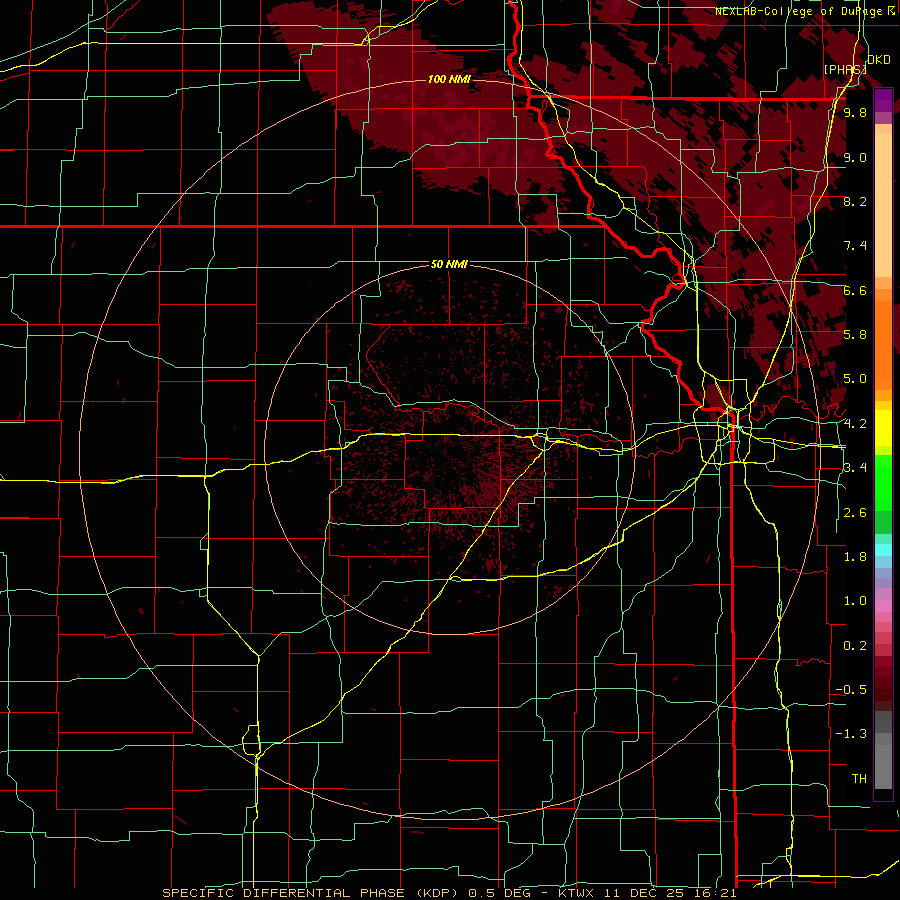Pick the peach band of the color bar
This screenshot has width=900, height=900.
883,207
